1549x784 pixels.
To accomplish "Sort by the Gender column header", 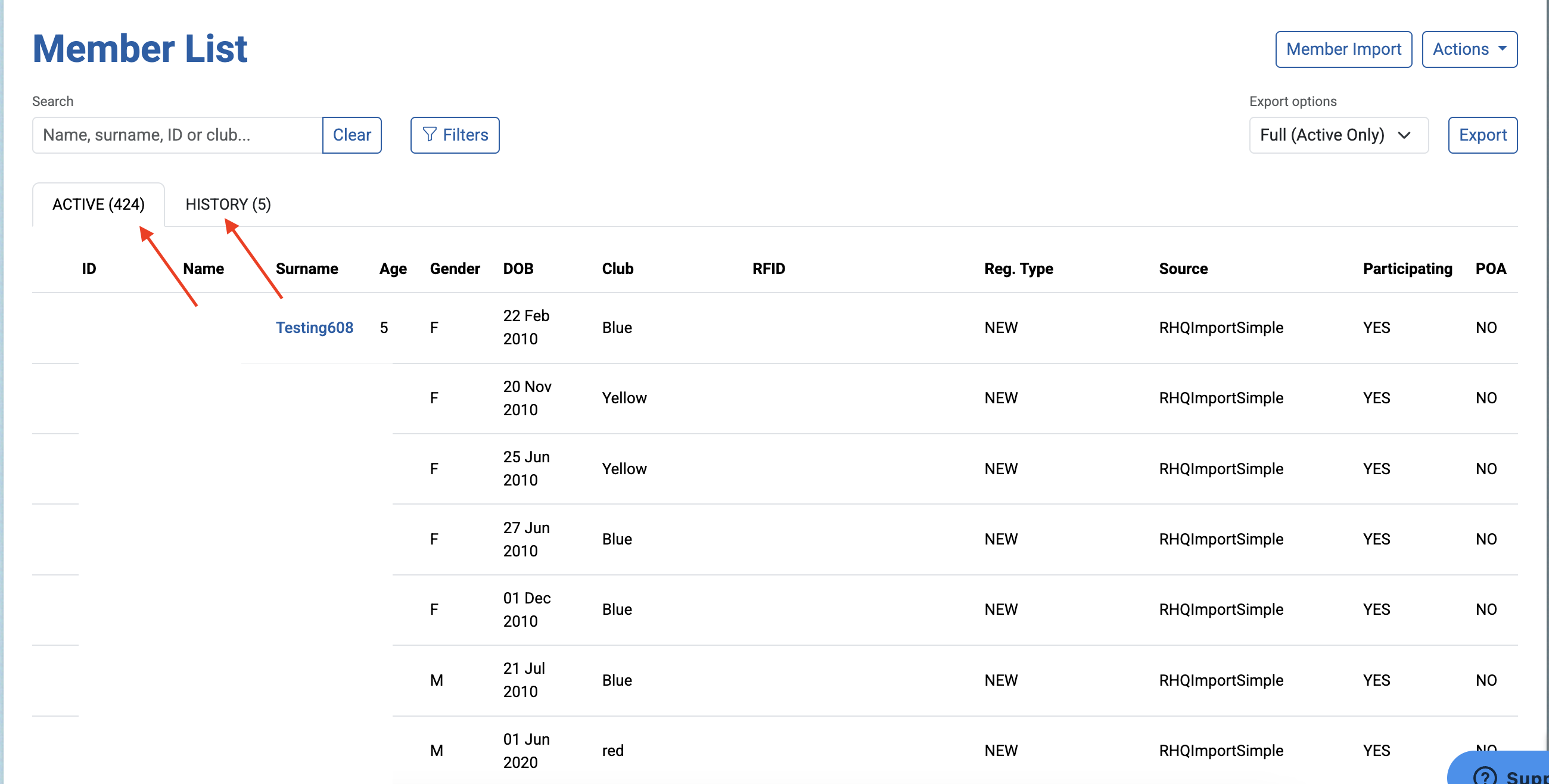I will pos(455,269).
